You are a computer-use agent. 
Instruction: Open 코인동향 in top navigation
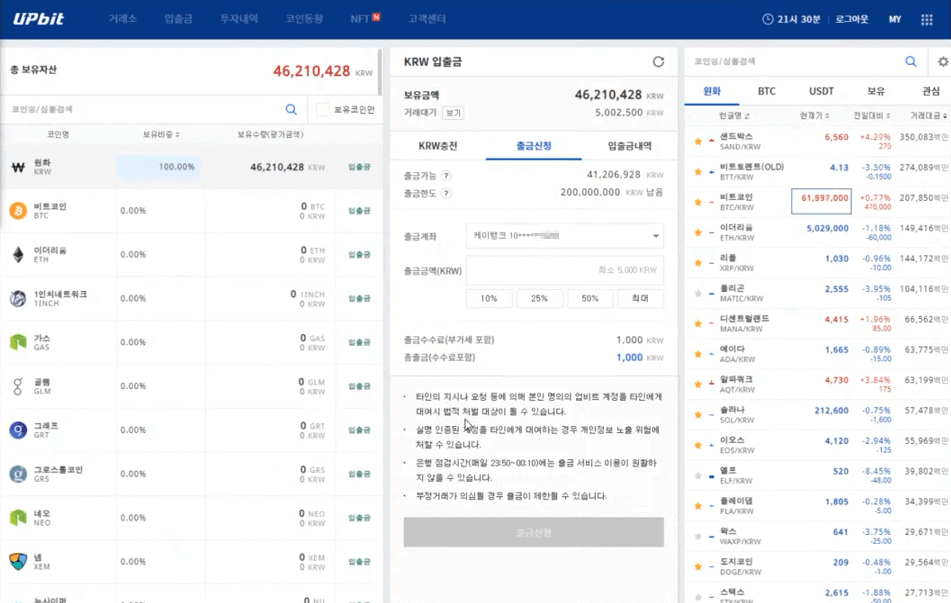304,19
